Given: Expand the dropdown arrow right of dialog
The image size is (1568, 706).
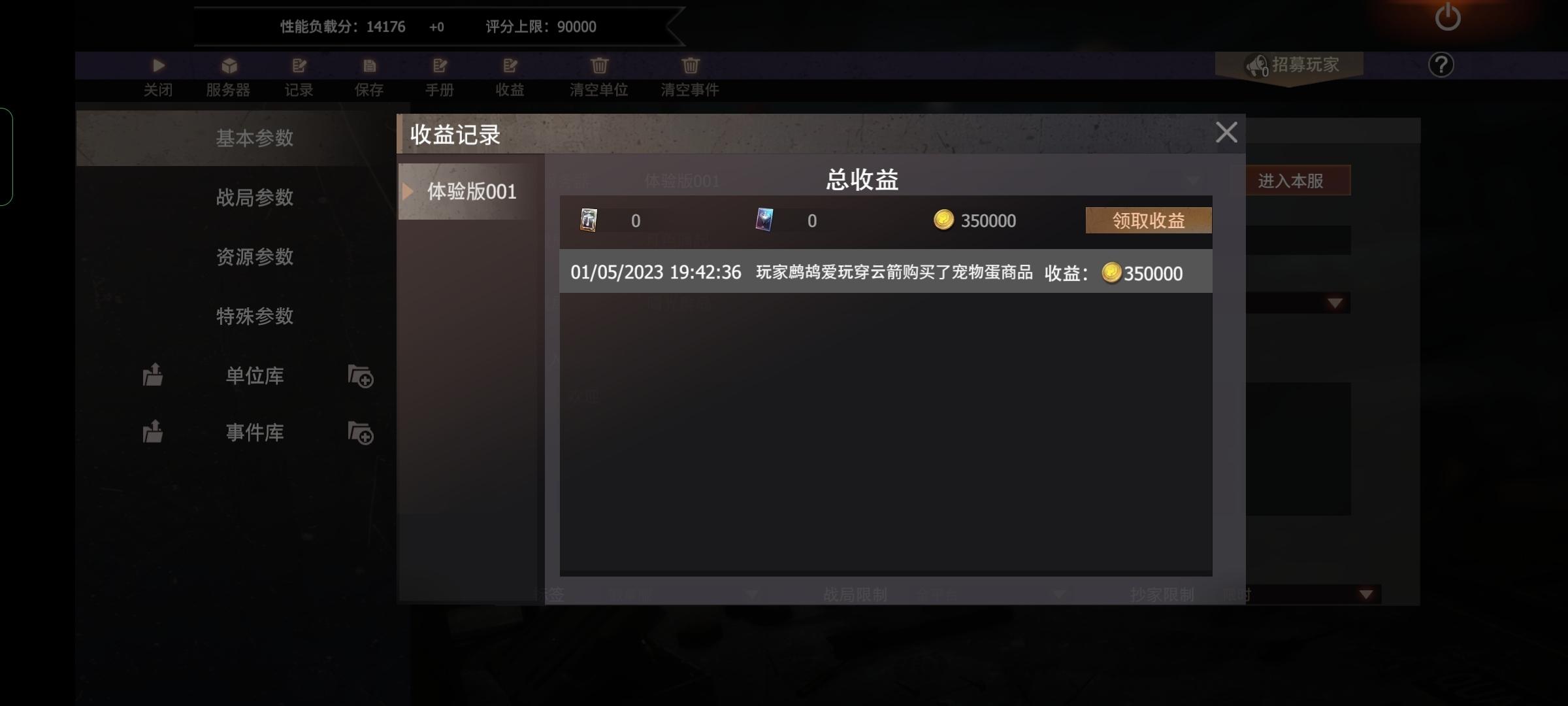Looking at the screenshot, I should click(x=1335, y=303).
